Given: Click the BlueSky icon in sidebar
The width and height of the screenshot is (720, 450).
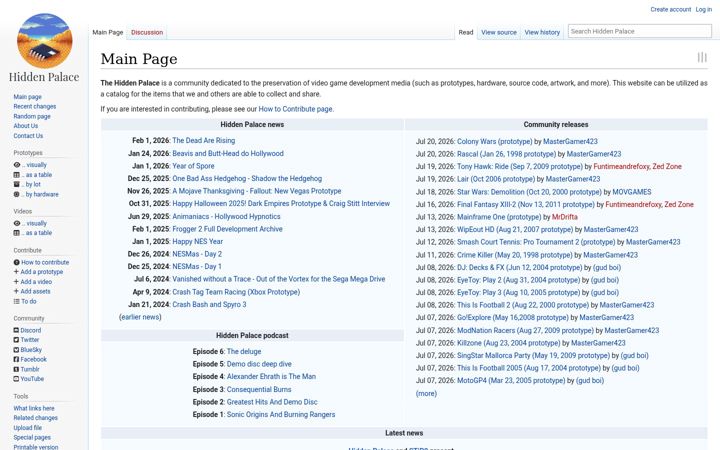Looking at the screenshot, I should tap(16, 350).
